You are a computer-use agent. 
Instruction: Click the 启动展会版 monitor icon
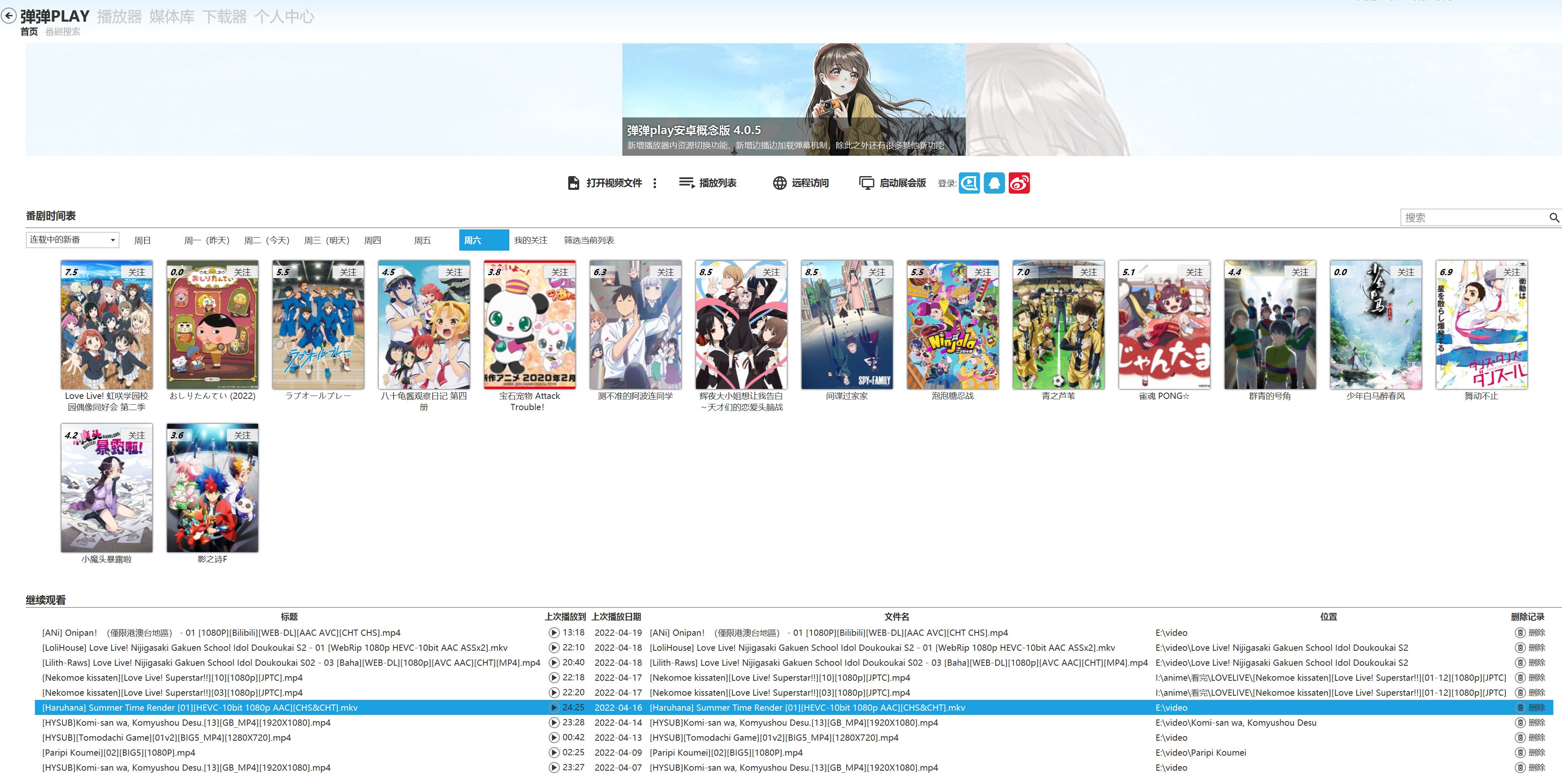tap(867, 182)
